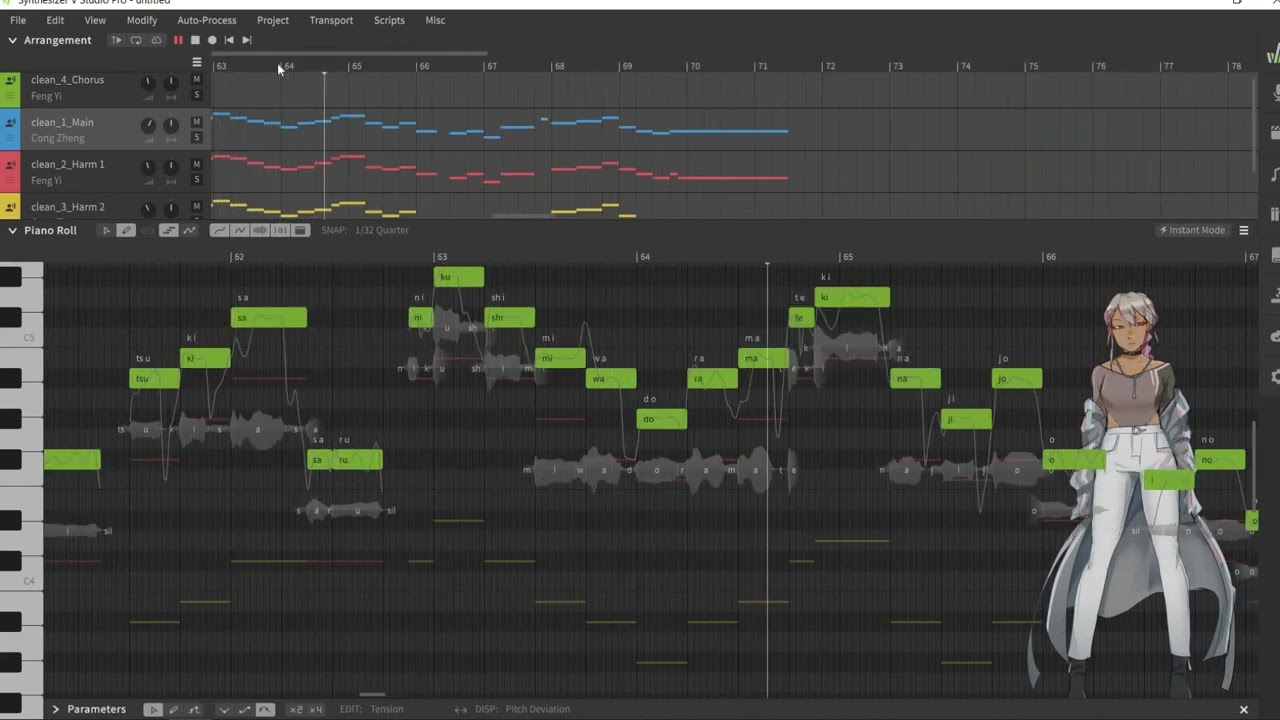Stop playback with the square stop button

point(195,40)
